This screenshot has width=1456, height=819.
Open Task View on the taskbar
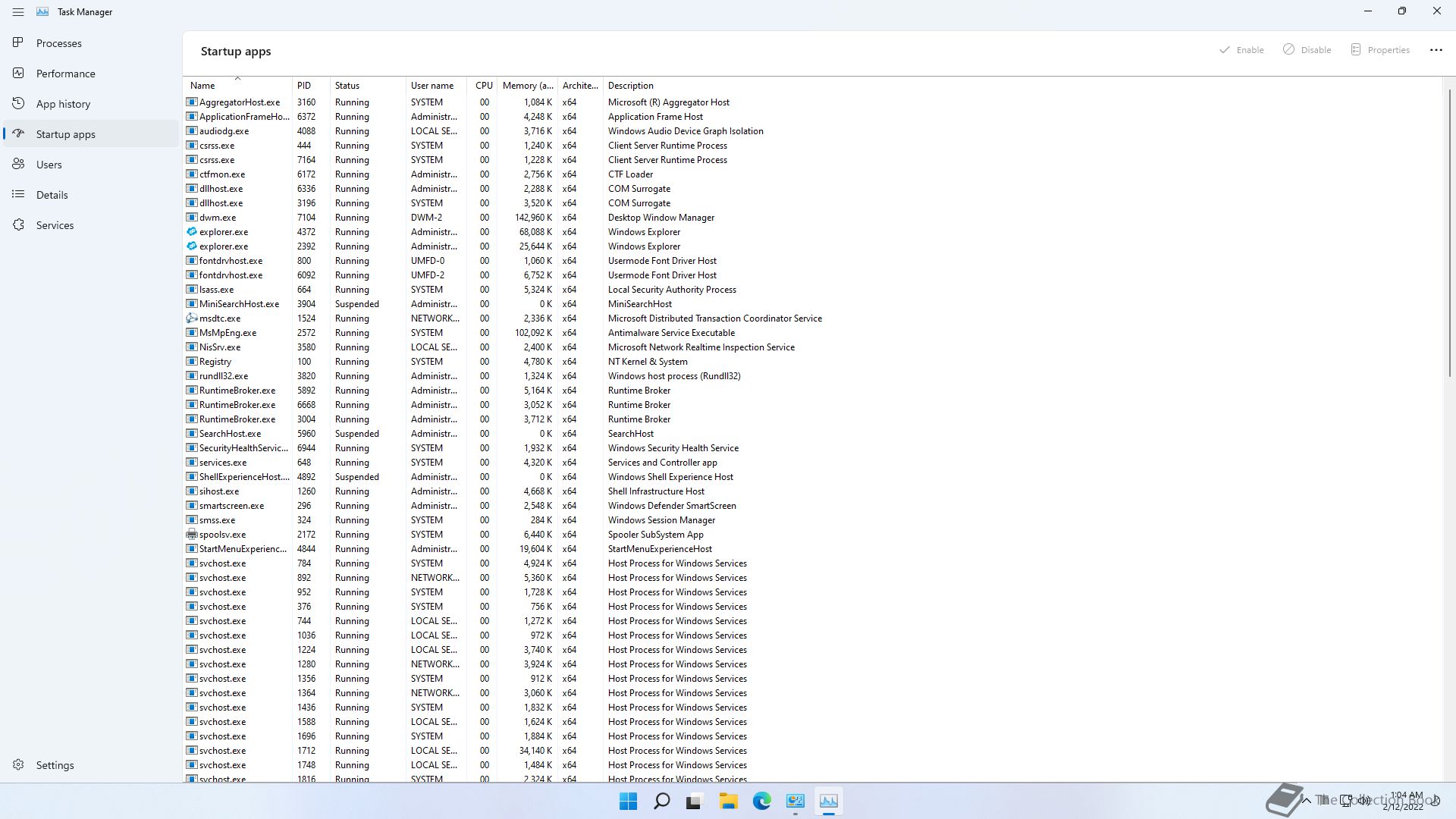tap(694, 802)
